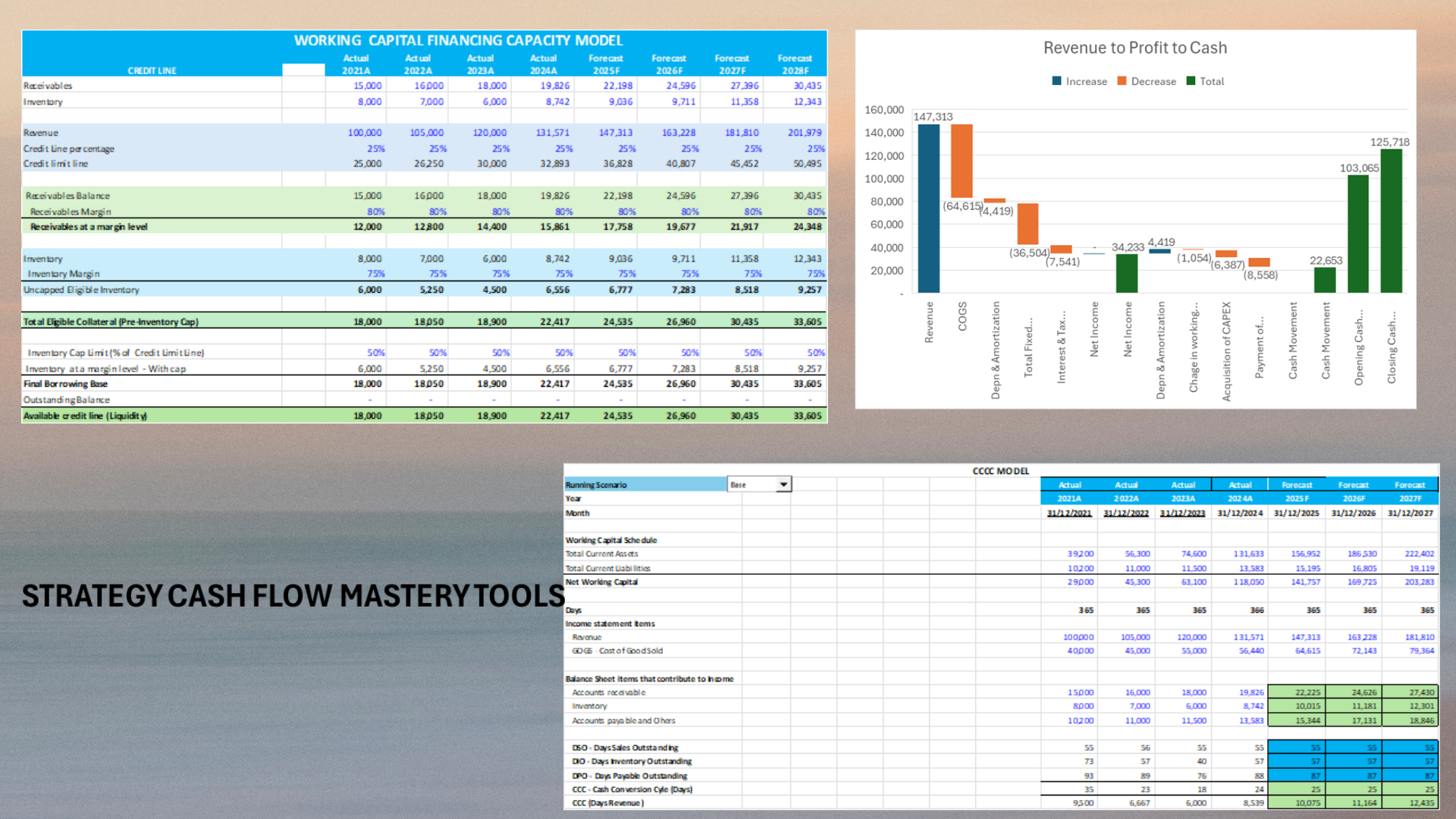The image size is (1456, 819).
Task: Select the green Opening Cash bar
Action: pyautogui.click(x=1358, y=234)
